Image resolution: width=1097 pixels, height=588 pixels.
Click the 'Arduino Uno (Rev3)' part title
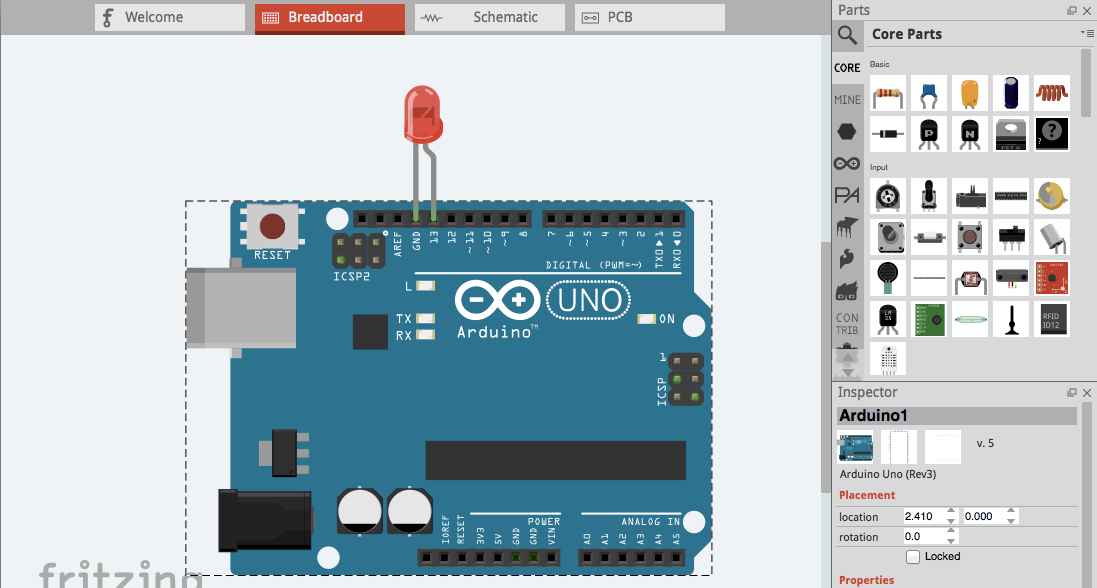tap(888, 474)
